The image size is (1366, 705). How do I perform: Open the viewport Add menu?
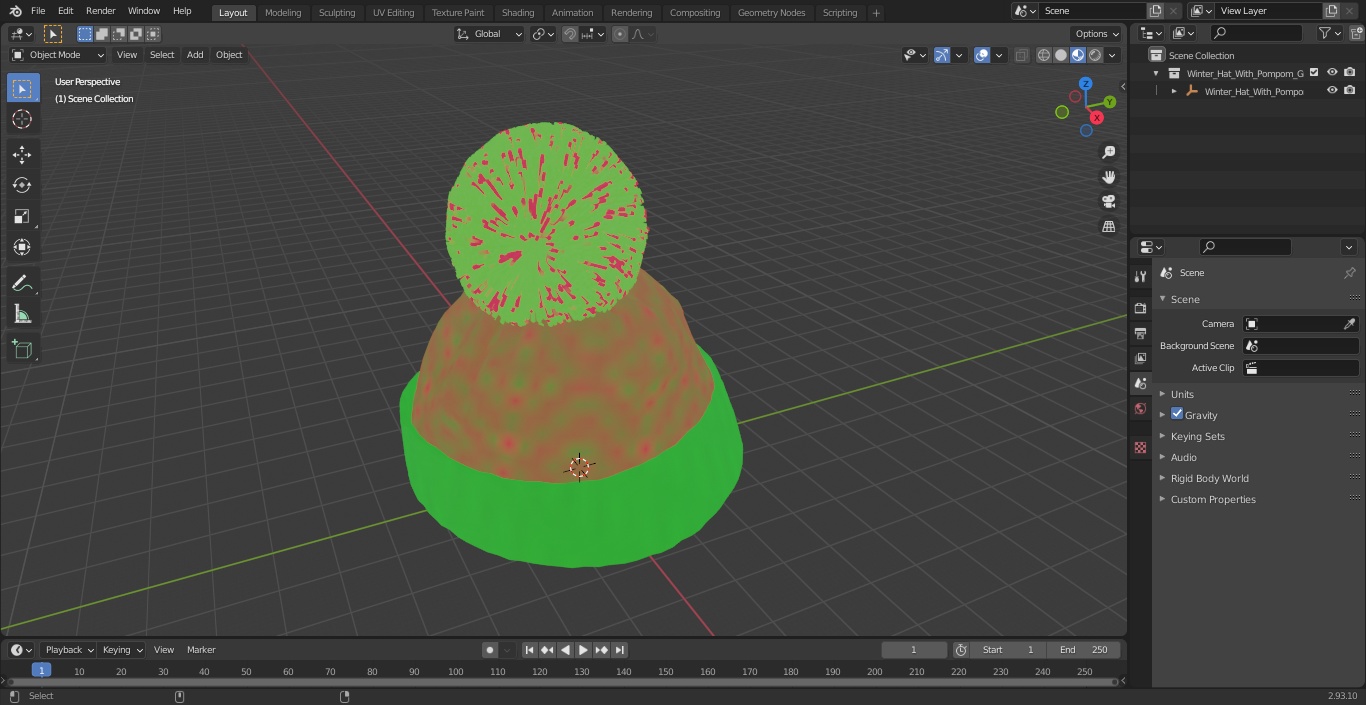195,55
